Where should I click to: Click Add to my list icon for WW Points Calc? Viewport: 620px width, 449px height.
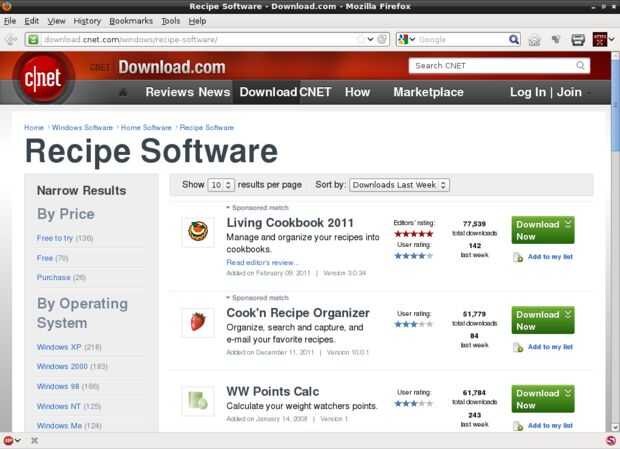pyautogui.click(x=518, y=426)
